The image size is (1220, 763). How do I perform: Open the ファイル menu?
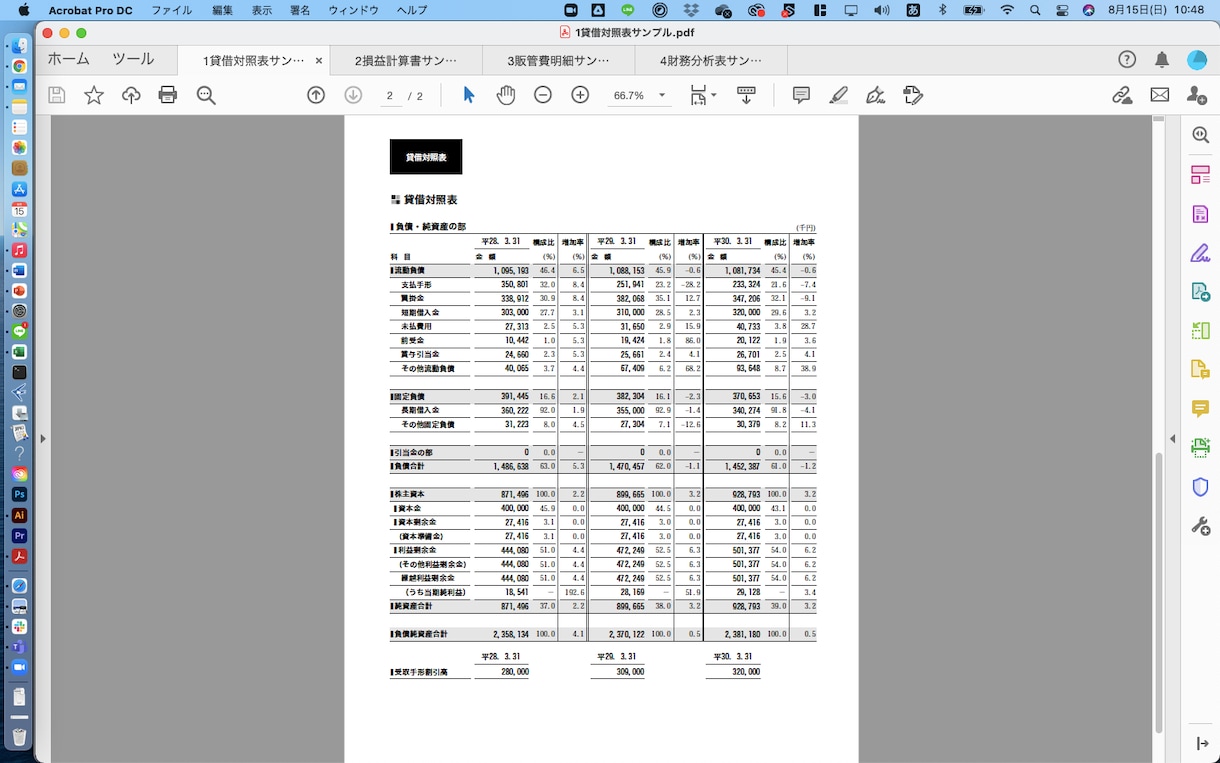click(x=172, y=10)
